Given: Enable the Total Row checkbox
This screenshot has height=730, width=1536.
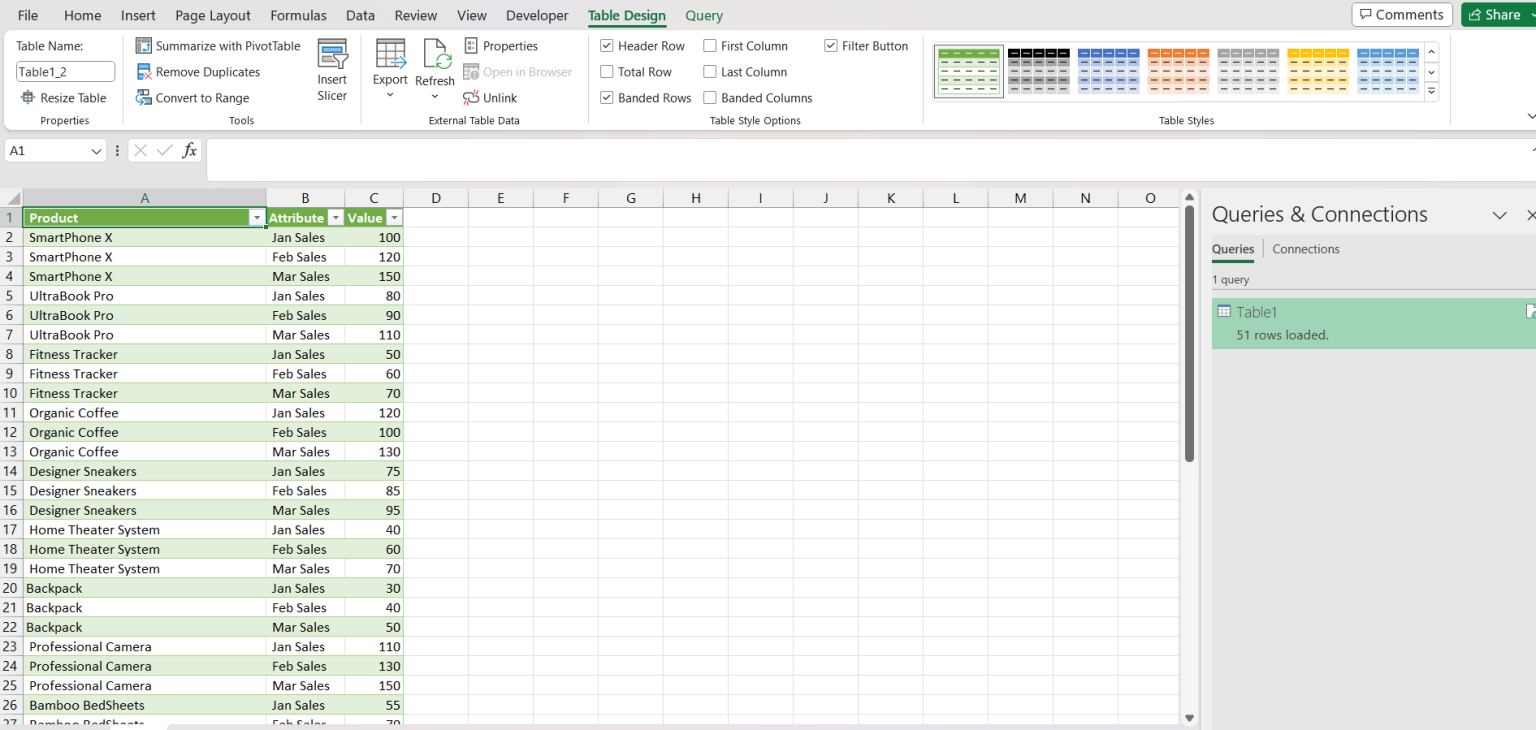Looking at the screenshot, I should 607,71.
